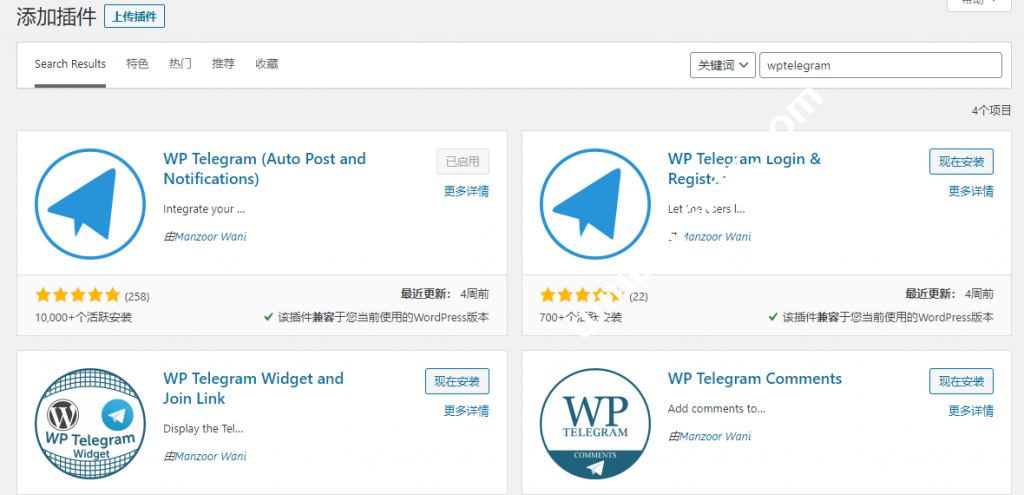Select the 推荐 tab
Viewport: 1024px width, 495px height.
pos(223,64)
